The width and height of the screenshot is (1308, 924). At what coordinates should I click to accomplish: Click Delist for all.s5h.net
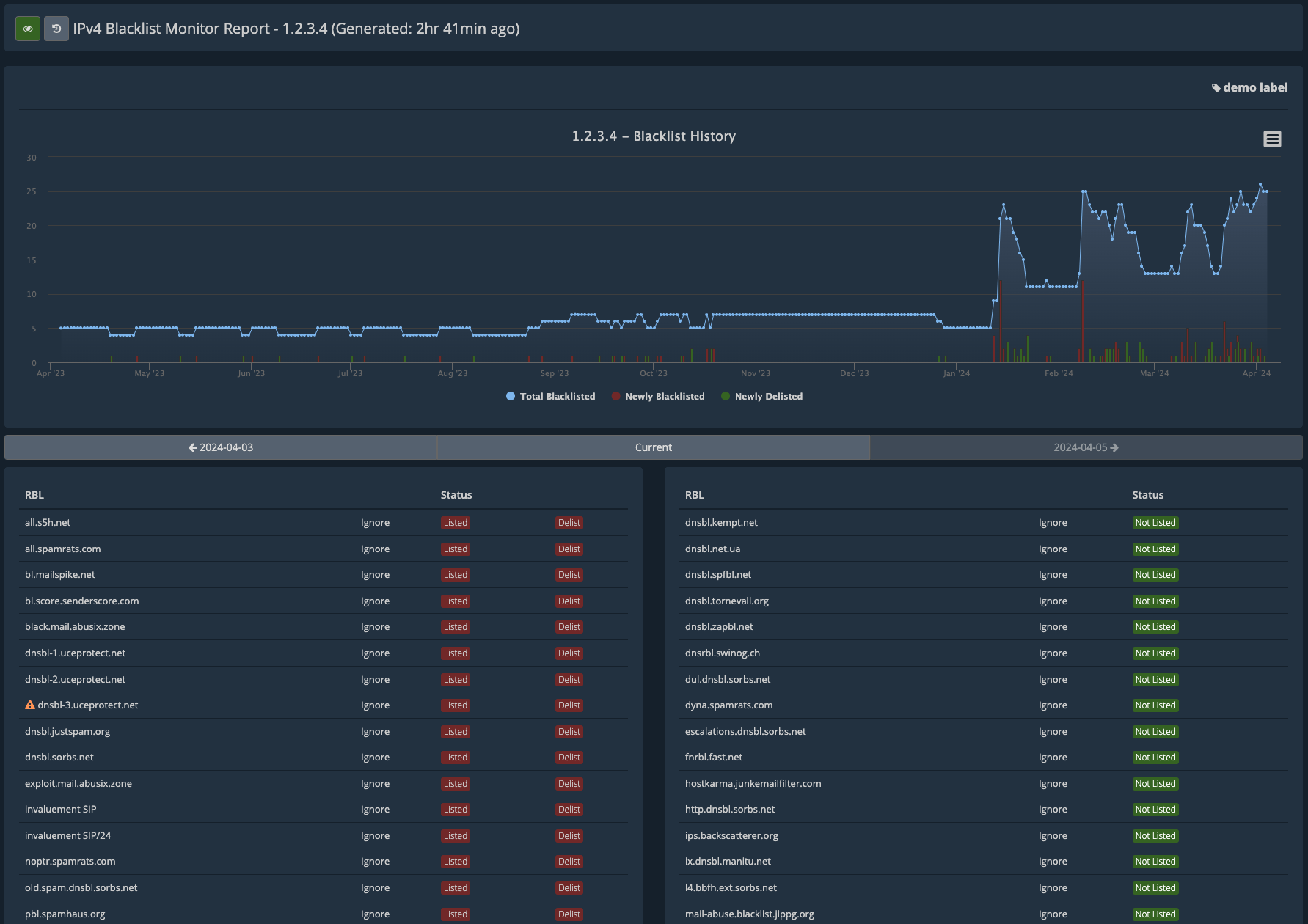(x=569, y=523)
